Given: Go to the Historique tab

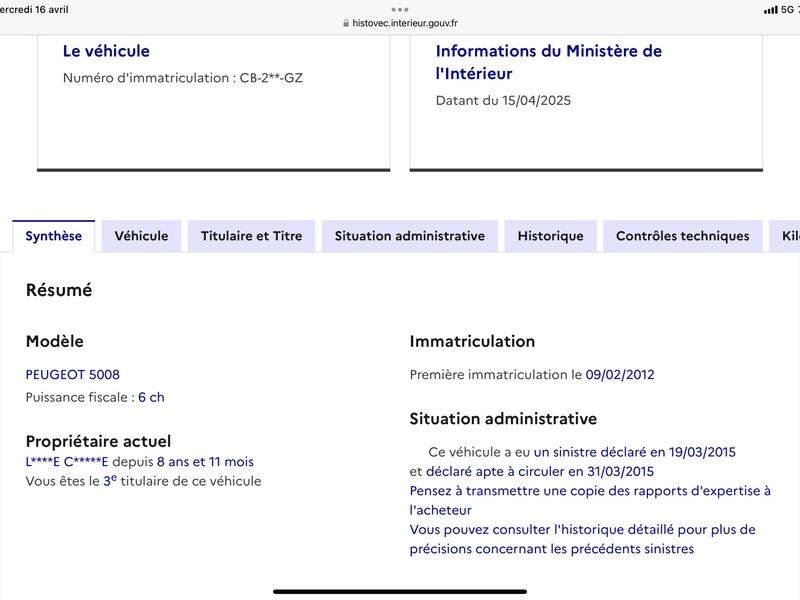Looking at the screenshot, I should 551,236.
